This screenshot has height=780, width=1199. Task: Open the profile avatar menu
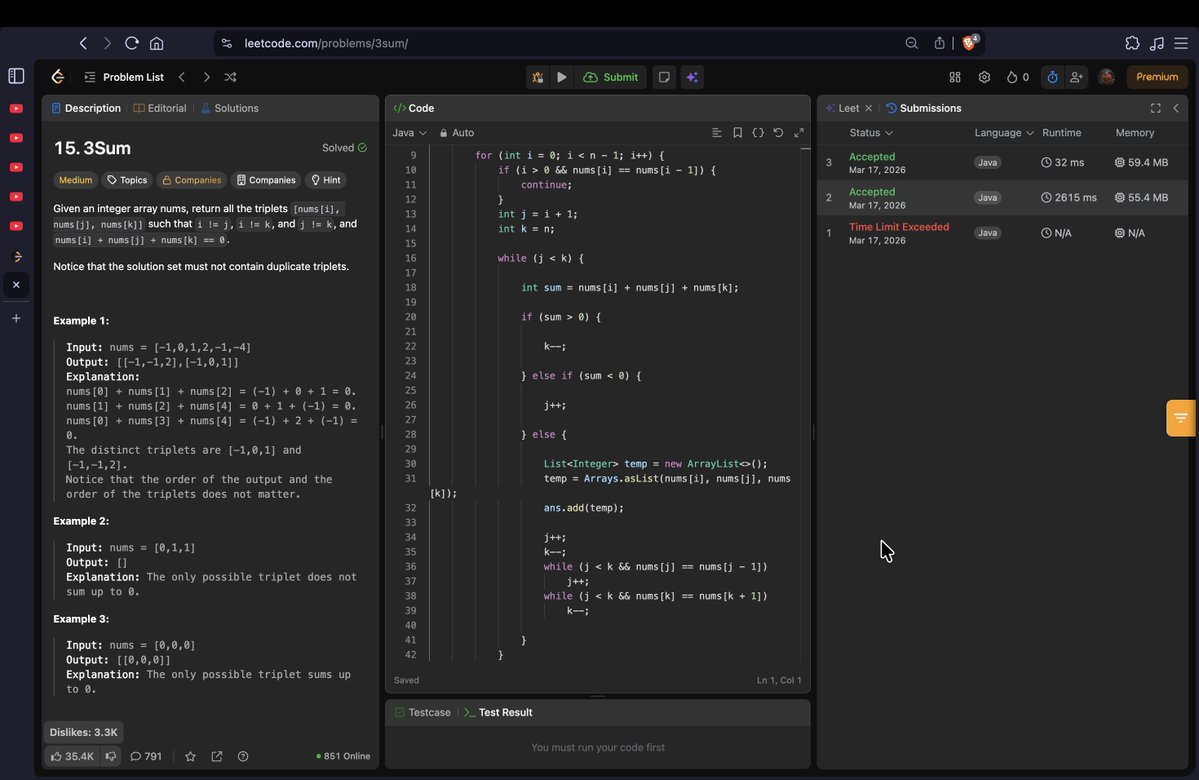pyautogui.click(x=1106, y=76)
